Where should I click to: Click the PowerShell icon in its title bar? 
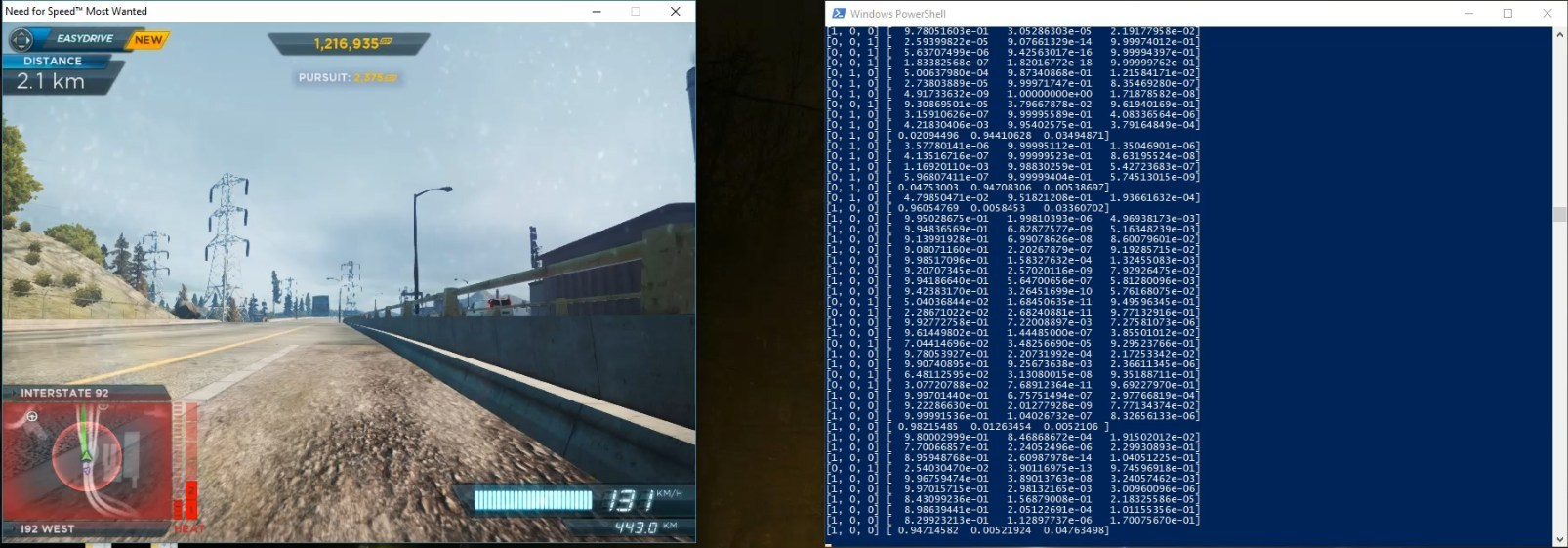839,13
